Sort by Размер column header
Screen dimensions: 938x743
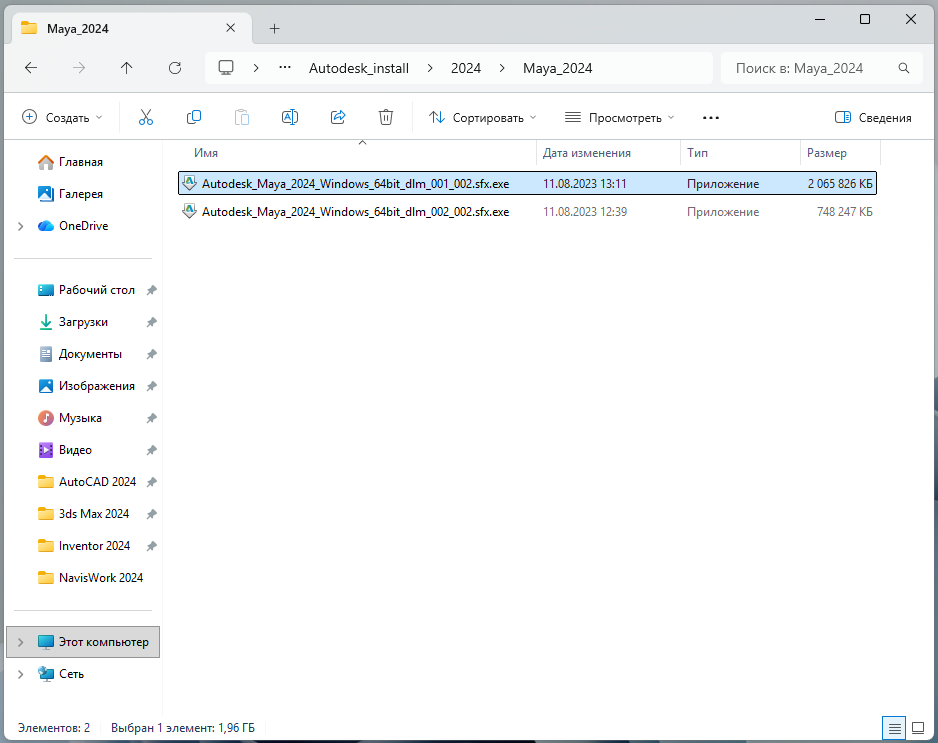coord(827,153)
